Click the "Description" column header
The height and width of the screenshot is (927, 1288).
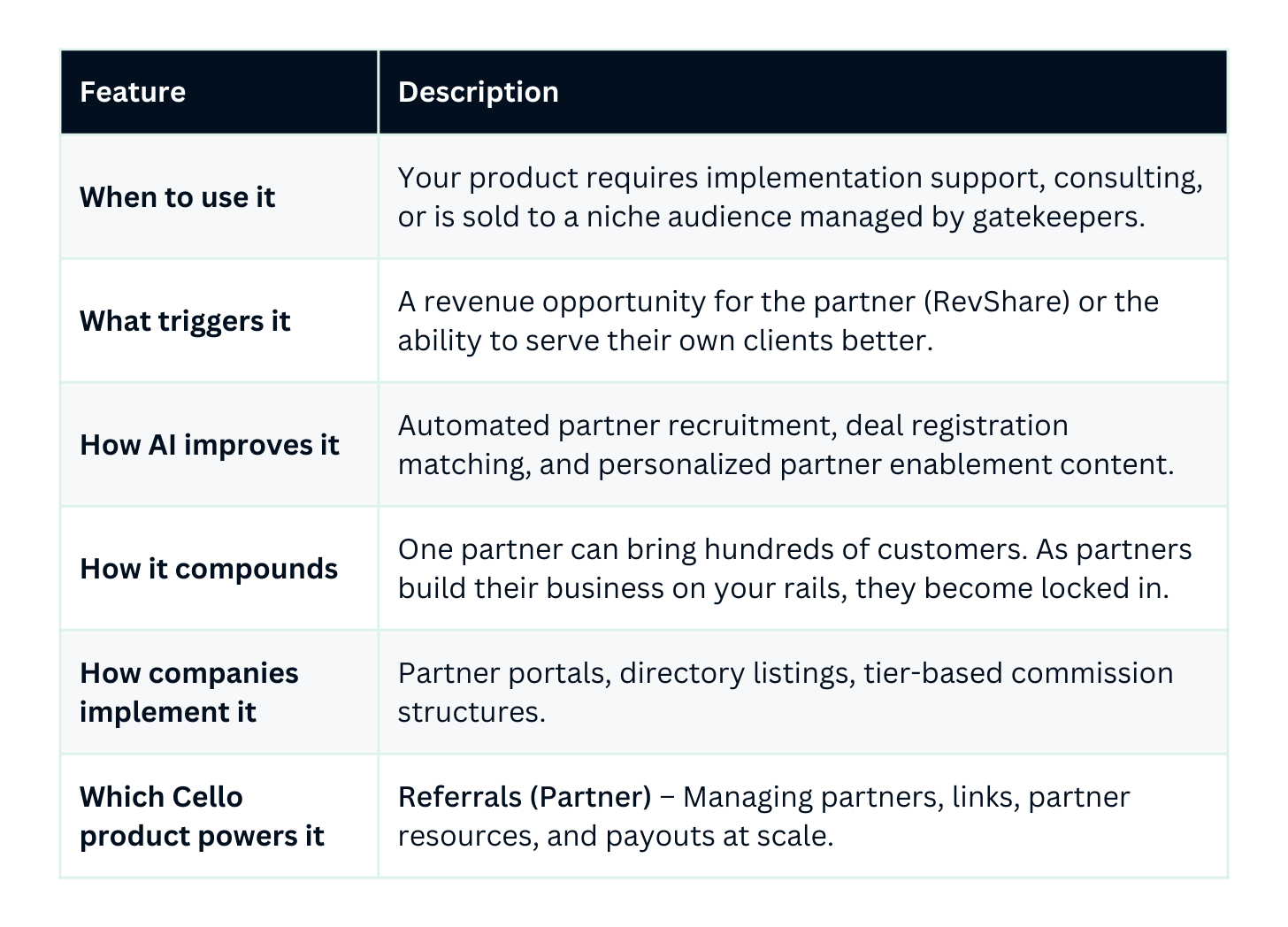(x=478, y=92)
